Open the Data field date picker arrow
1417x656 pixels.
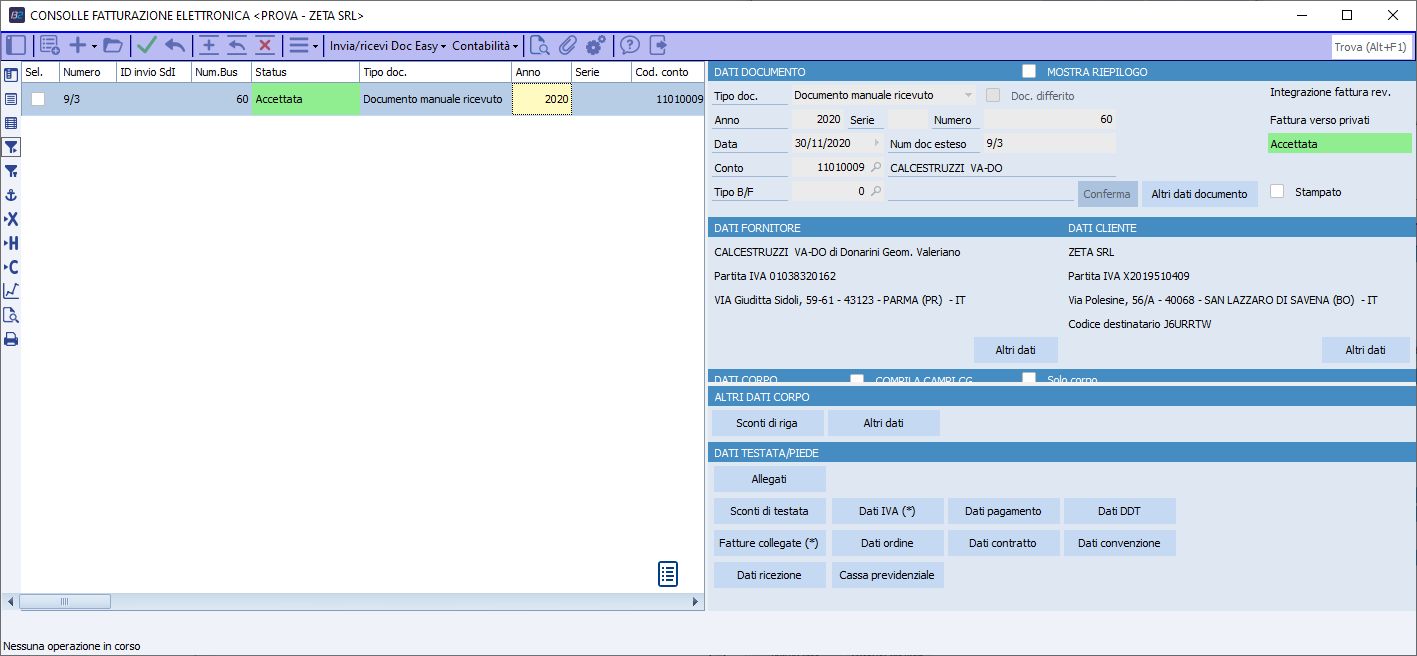point(877,143)
